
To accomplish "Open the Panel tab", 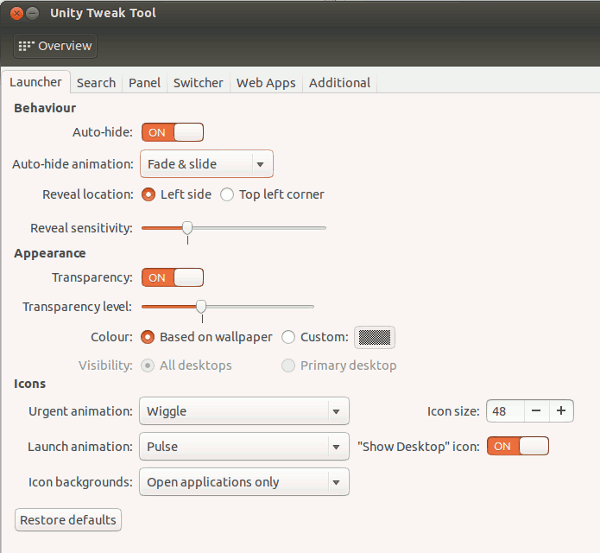I will pos(144,83).
